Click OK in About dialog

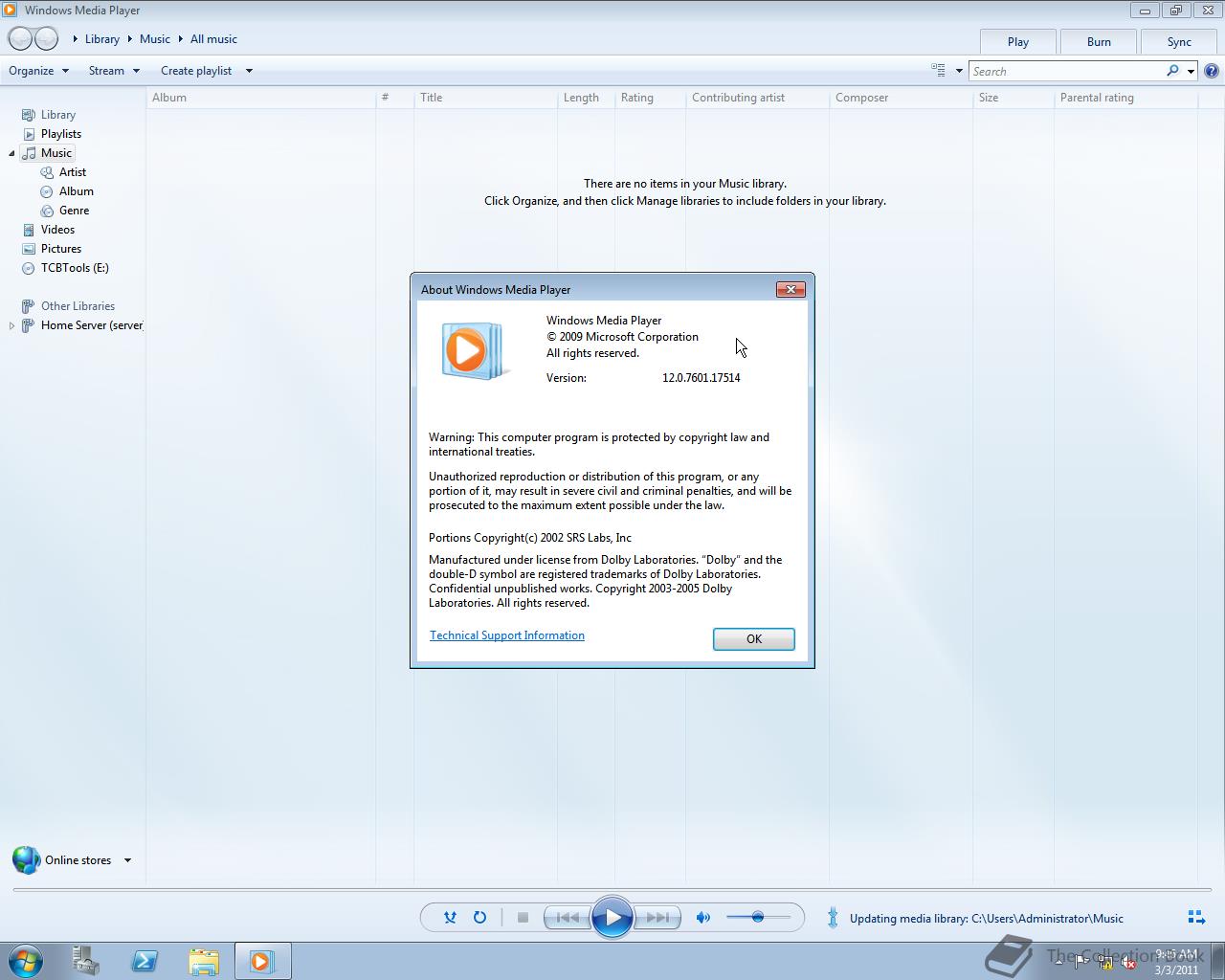point(754,639)
